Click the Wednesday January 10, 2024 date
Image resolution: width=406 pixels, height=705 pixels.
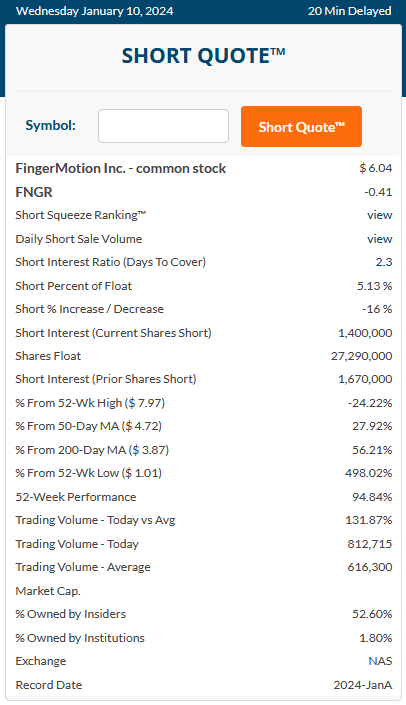[x=94, y=11]
